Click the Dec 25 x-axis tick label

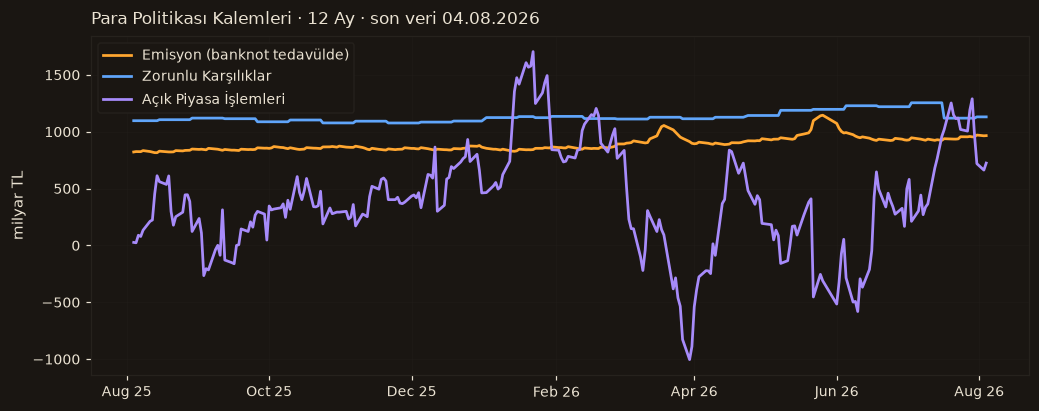[411, 392]
